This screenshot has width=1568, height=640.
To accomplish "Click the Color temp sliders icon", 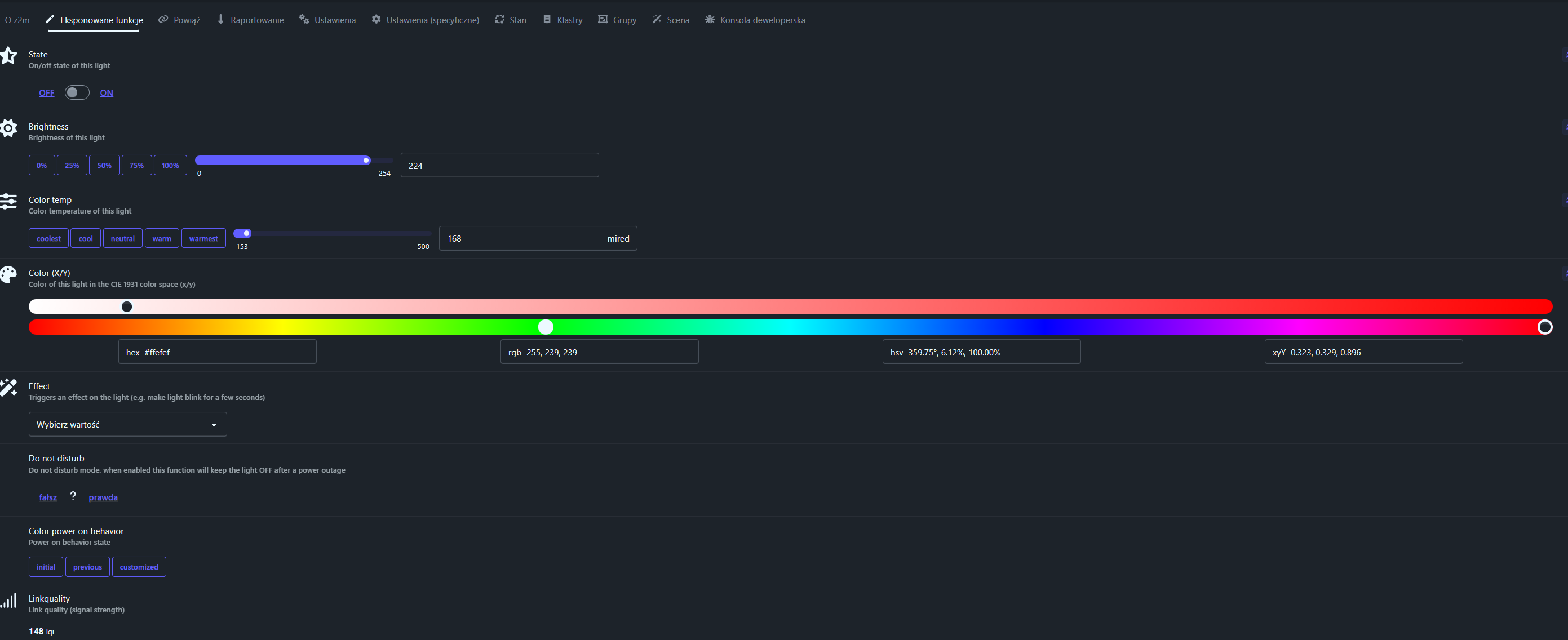I will click(x=8, y=201).
